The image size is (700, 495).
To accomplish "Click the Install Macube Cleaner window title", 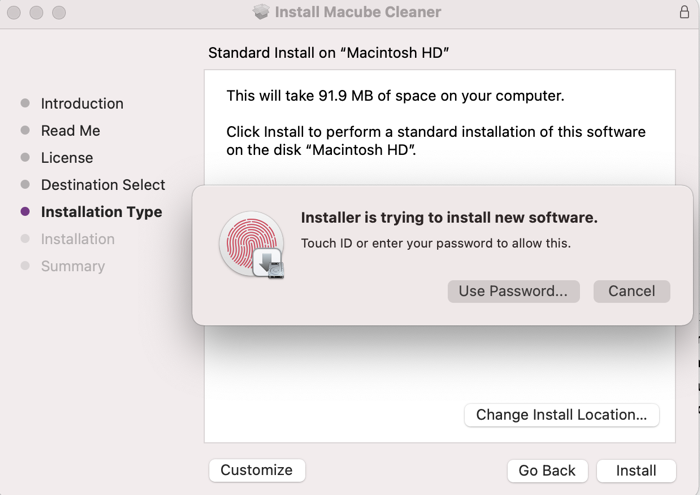I will pos(358,12).
